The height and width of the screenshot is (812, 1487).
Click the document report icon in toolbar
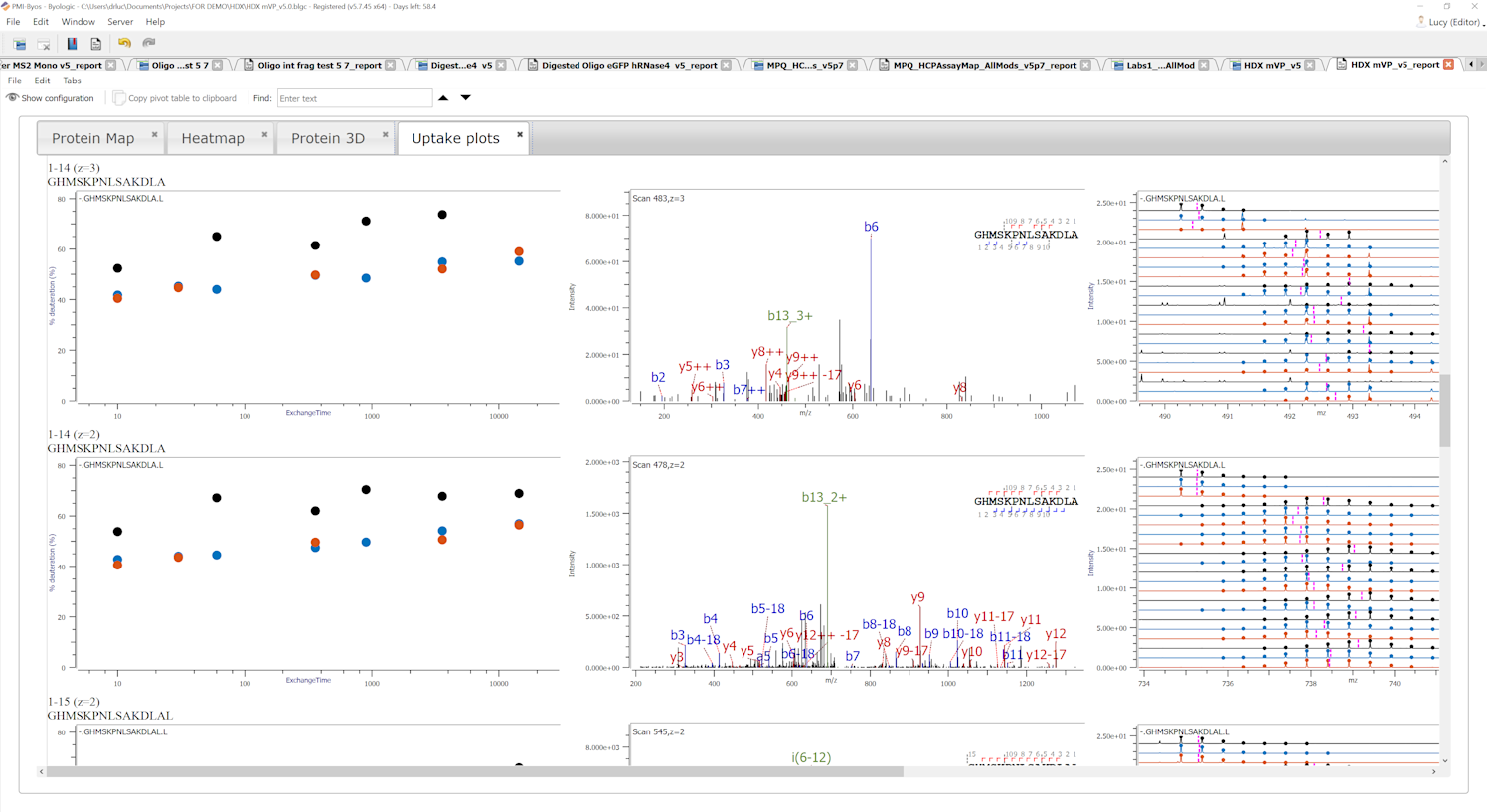pos(95,43)
